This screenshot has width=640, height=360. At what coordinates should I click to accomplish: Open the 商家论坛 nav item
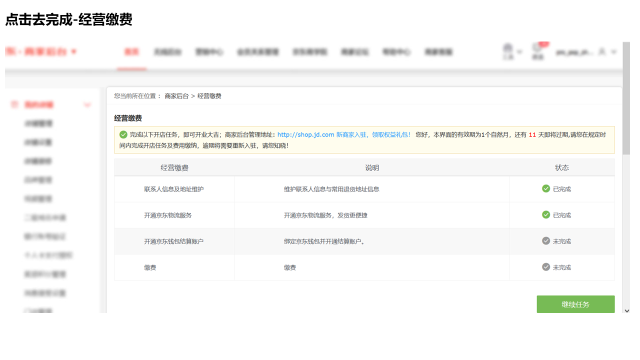355,52
